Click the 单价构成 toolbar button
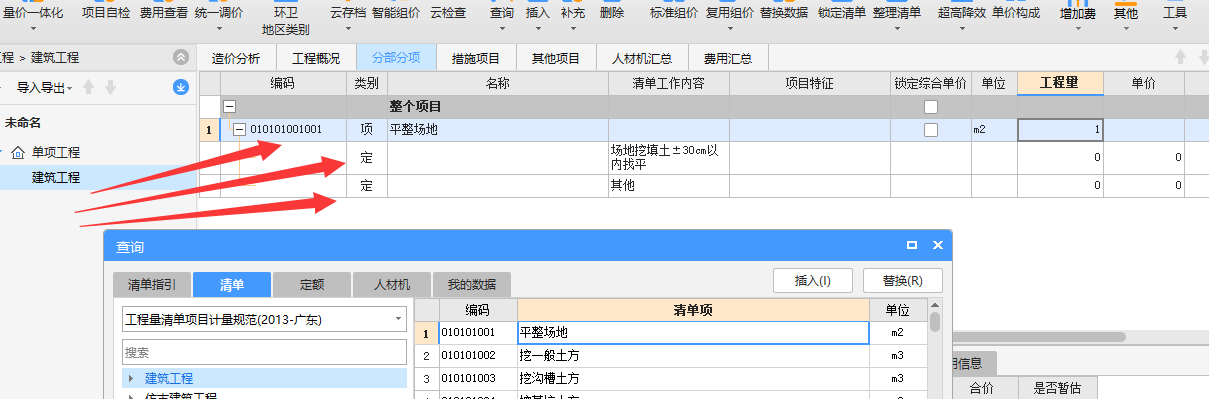1209x399 pixels. point(1016,13)
